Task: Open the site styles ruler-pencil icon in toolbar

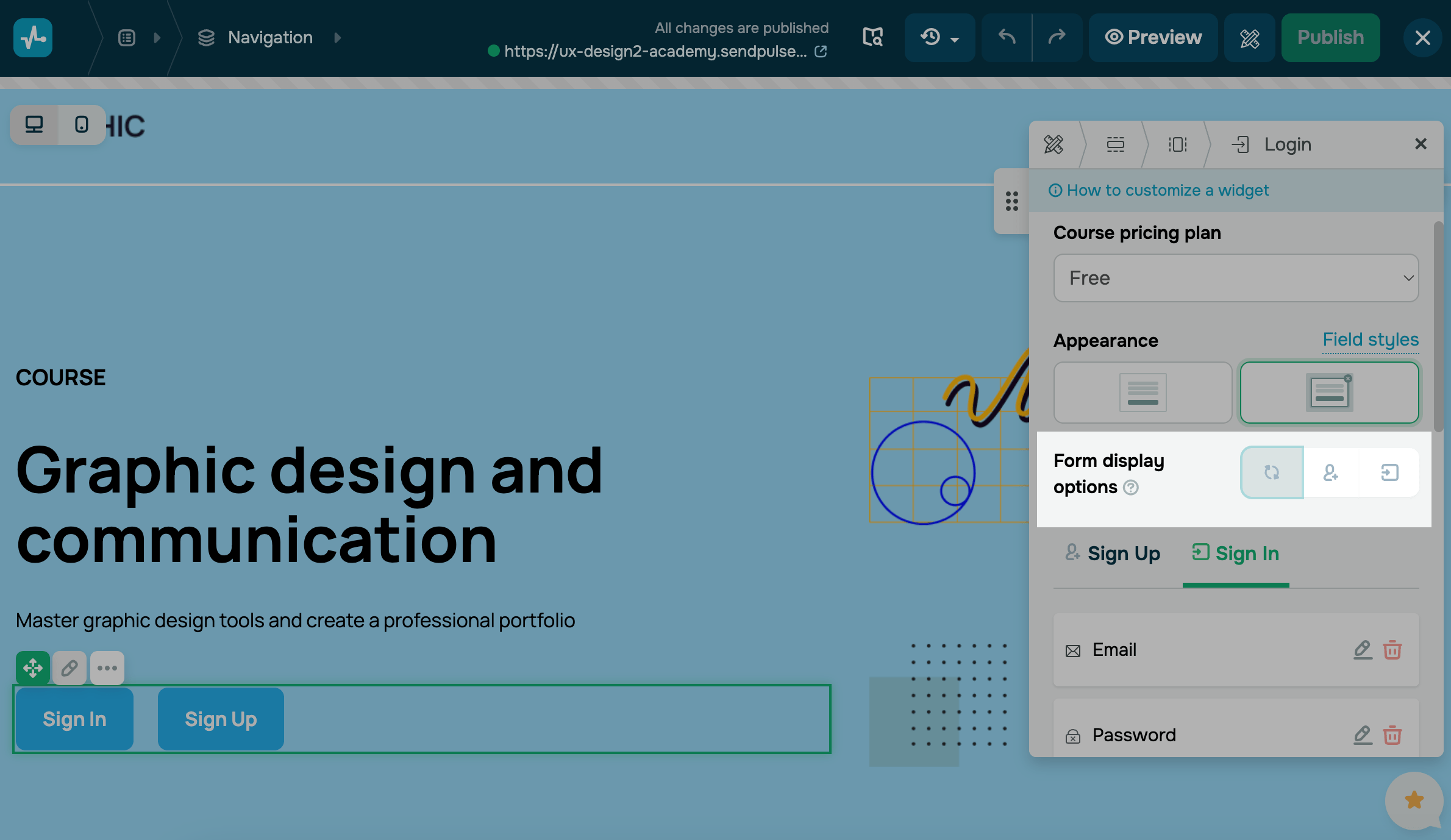Action: (x=1249, y=38)
